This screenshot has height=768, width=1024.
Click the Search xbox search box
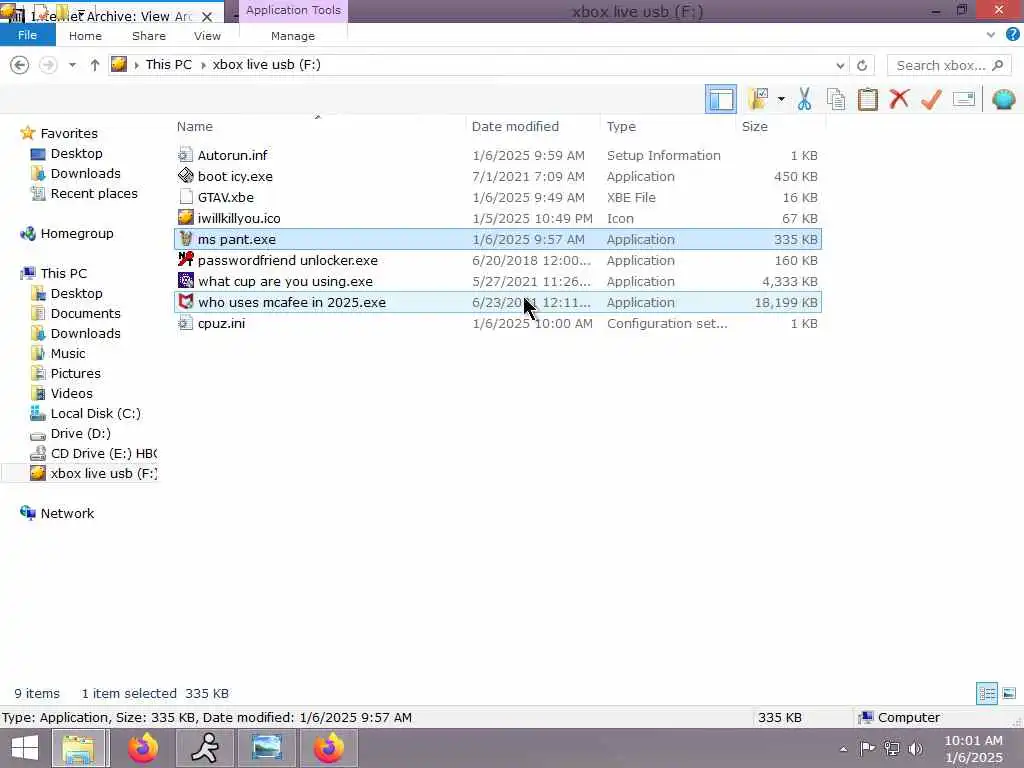[949, 65]
